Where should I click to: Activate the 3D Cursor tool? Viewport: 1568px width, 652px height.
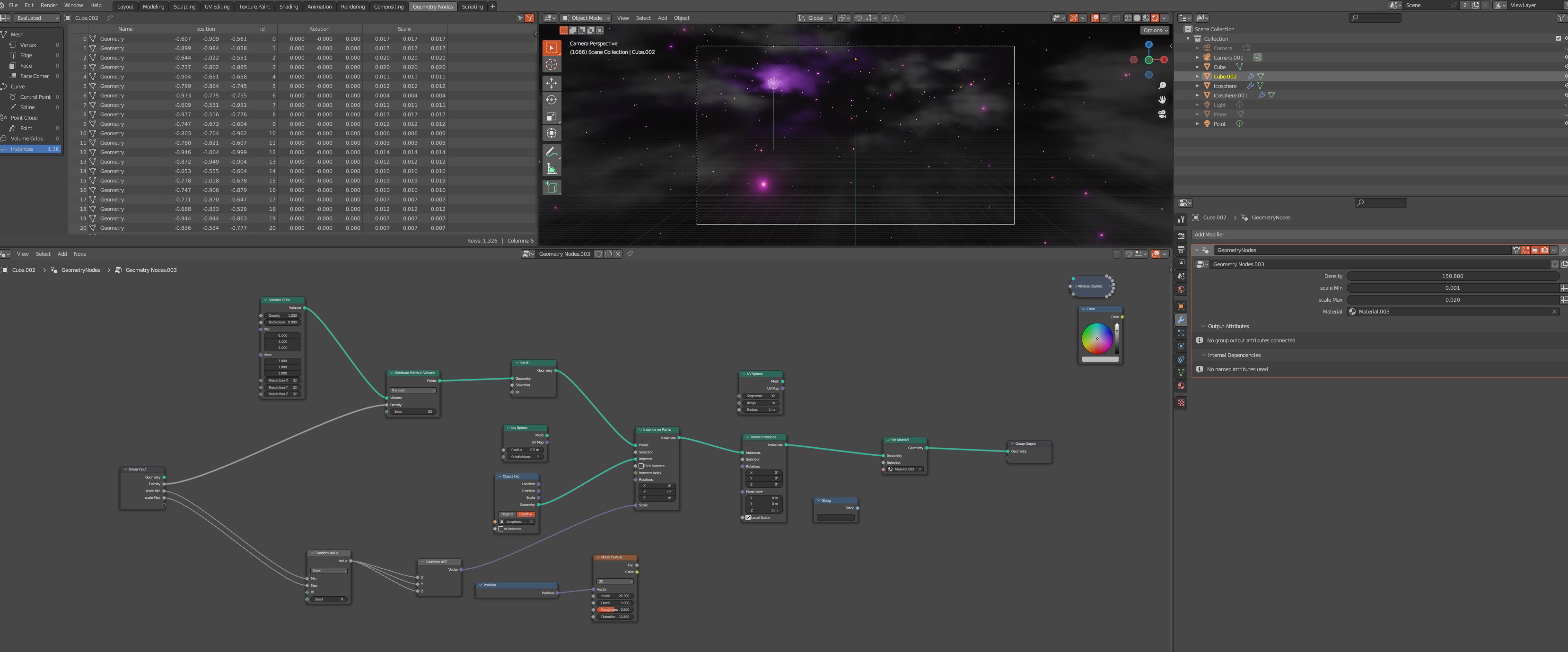(552, 64)
